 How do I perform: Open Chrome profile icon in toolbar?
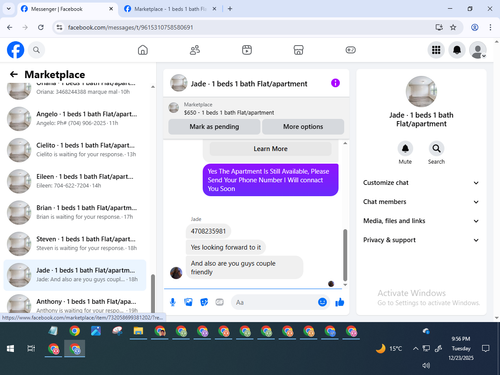[475, 27]
